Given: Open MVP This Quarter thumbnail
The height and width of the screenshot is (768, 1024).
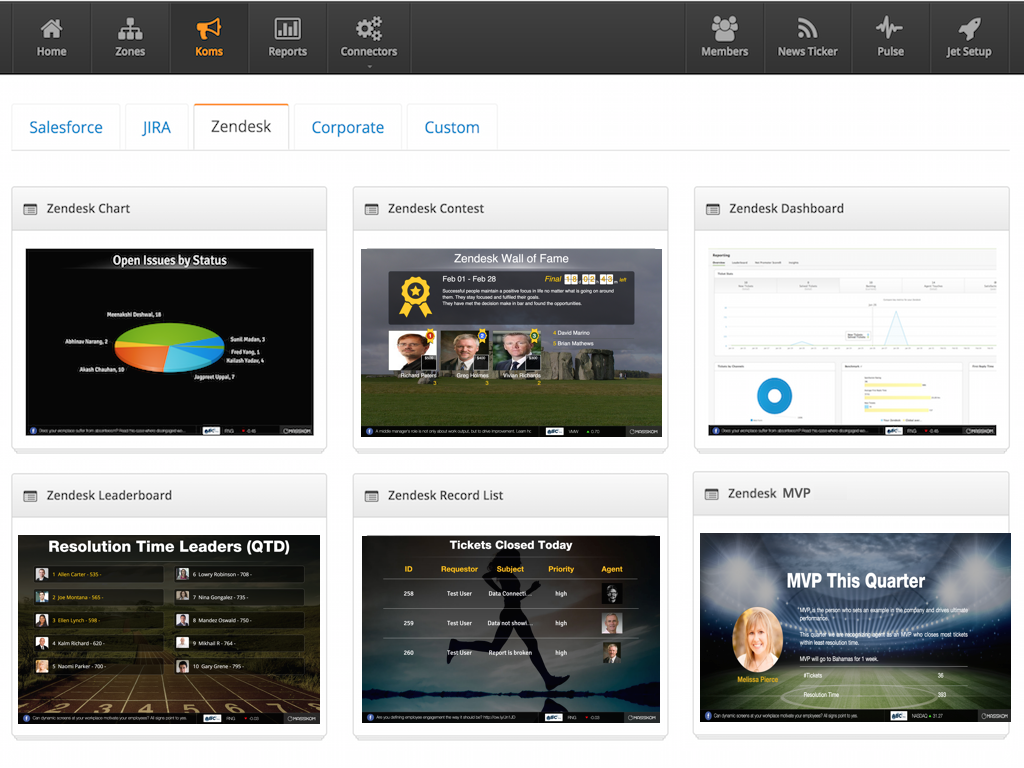Looking at the screenshot, I should point(854,627).
